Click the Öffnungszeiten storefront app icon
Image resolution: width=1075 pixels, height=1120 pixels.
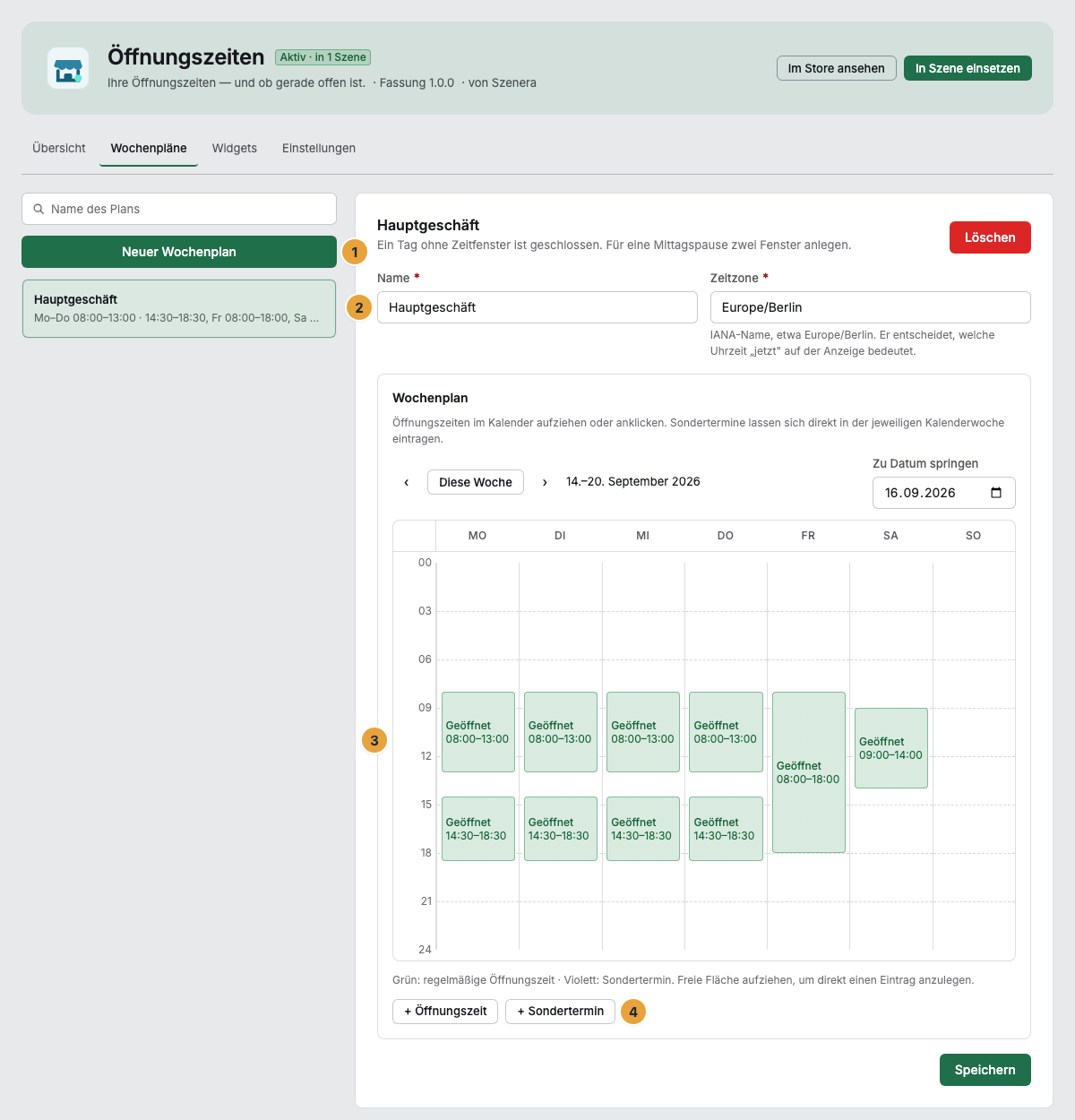click(68, 68)
